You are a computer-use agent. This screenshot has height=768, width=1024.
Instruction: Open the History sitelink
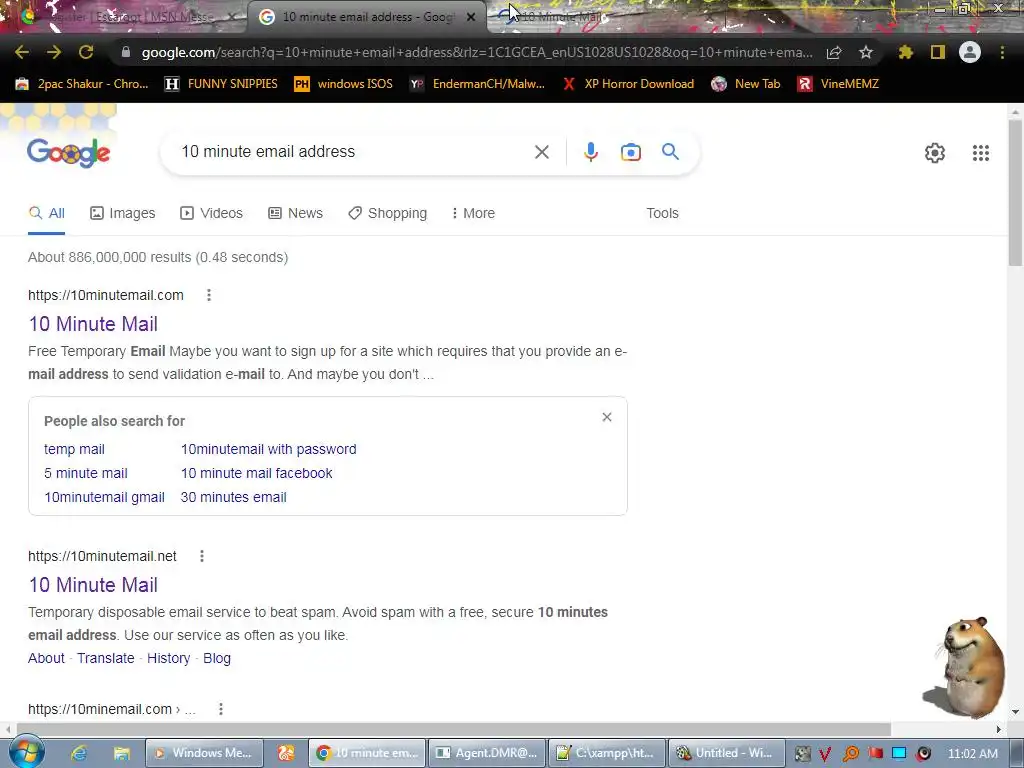(168, 658)
